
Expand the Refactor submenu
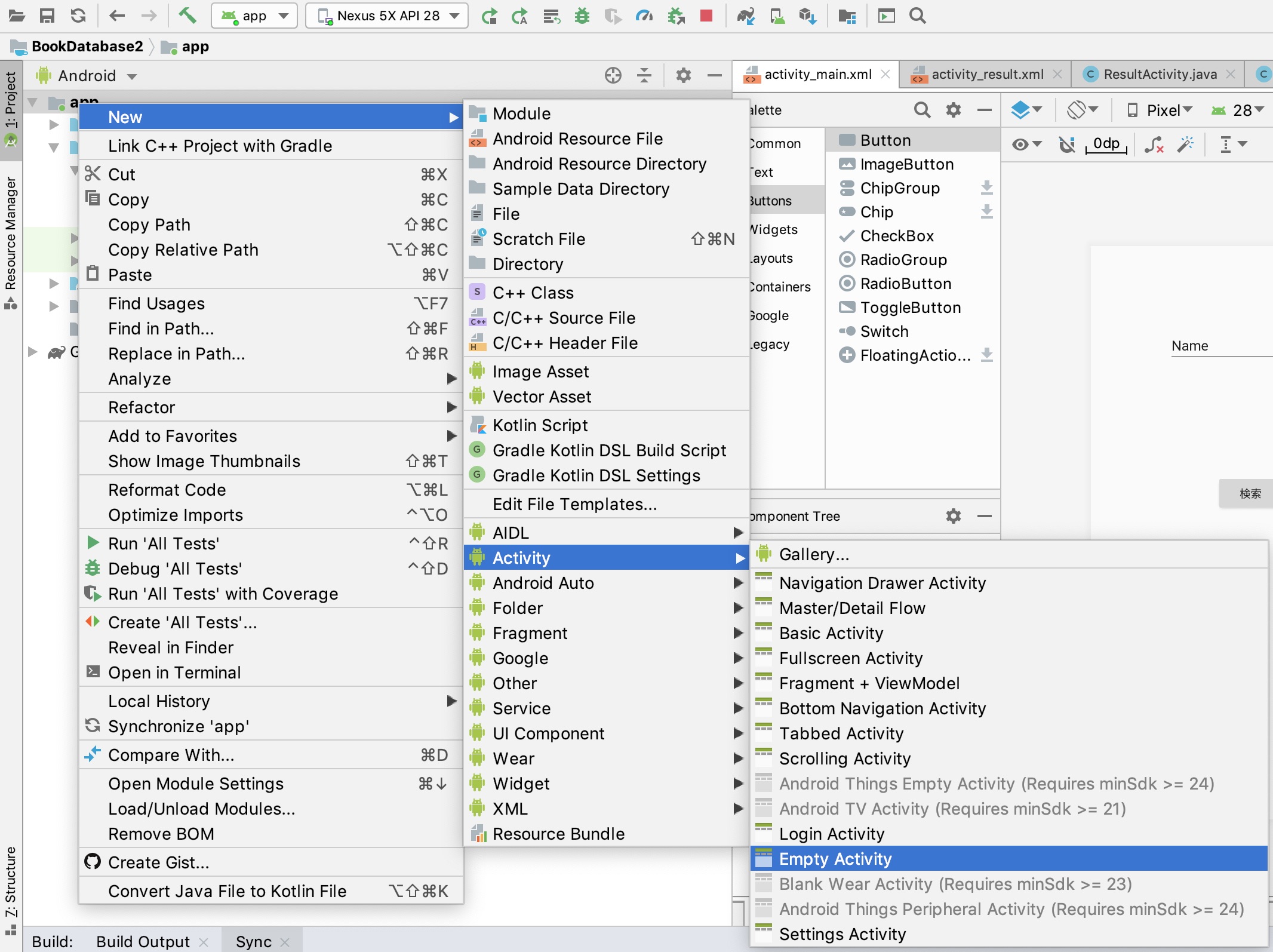270,407
